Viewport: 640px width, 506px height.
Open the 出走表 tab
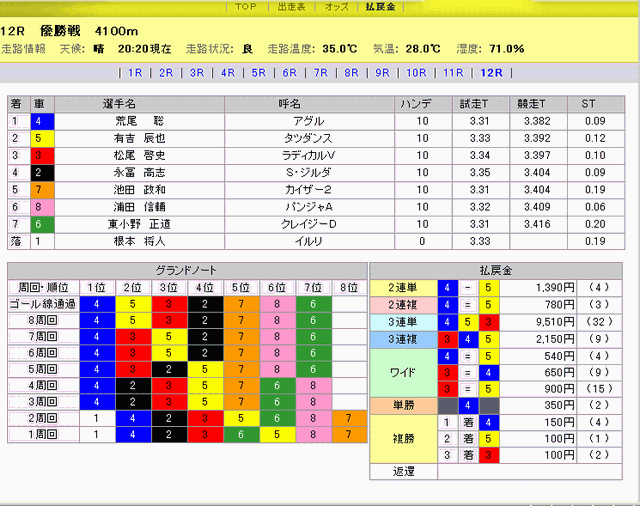point(291,7)
